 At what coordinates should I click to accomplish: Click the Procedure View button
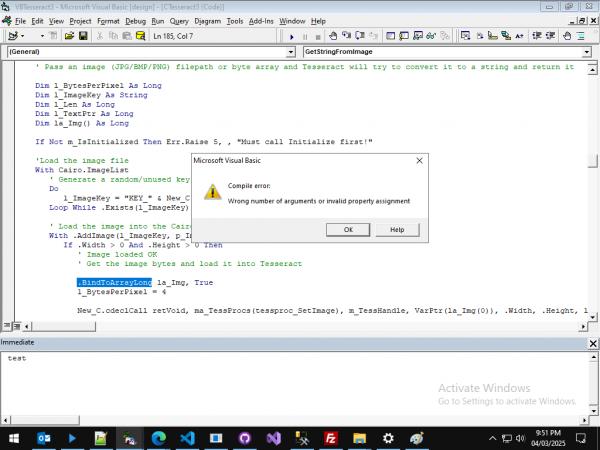point(7,326)
